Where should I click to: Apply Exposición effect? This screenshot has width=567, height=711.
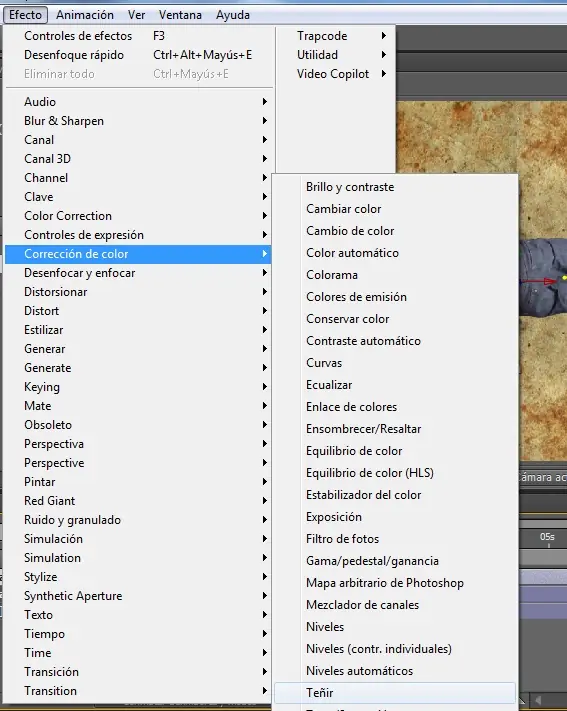(x=395, y=517)
